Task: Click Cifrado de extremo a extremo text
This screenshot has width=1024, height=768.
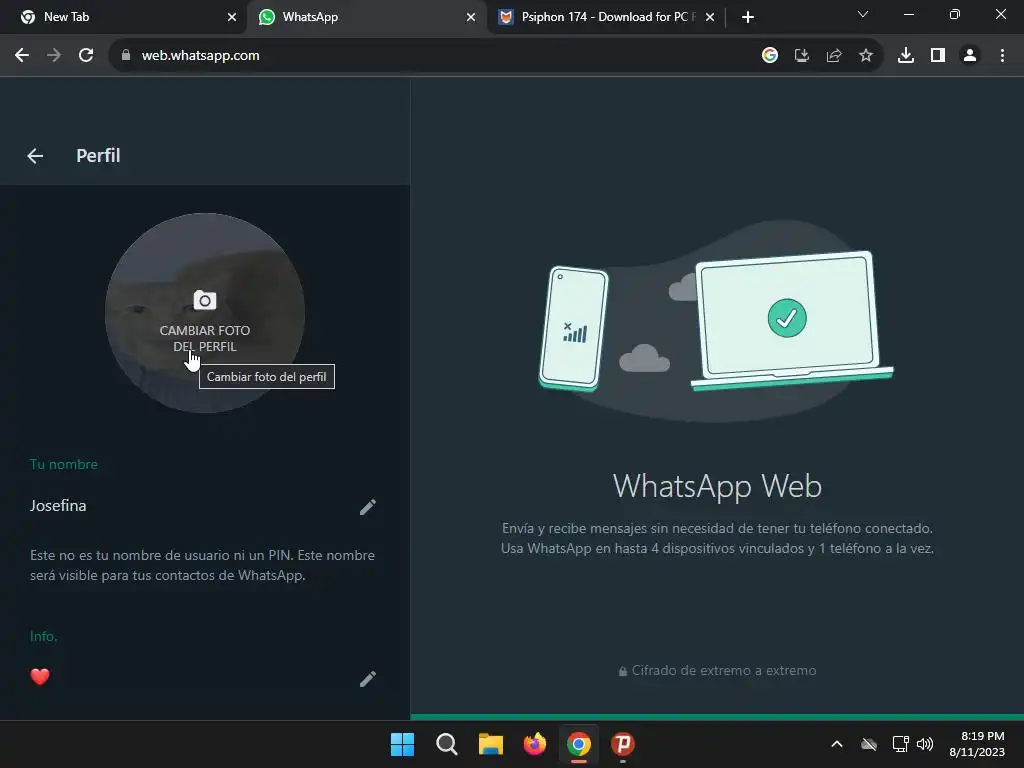Action: 724,671
